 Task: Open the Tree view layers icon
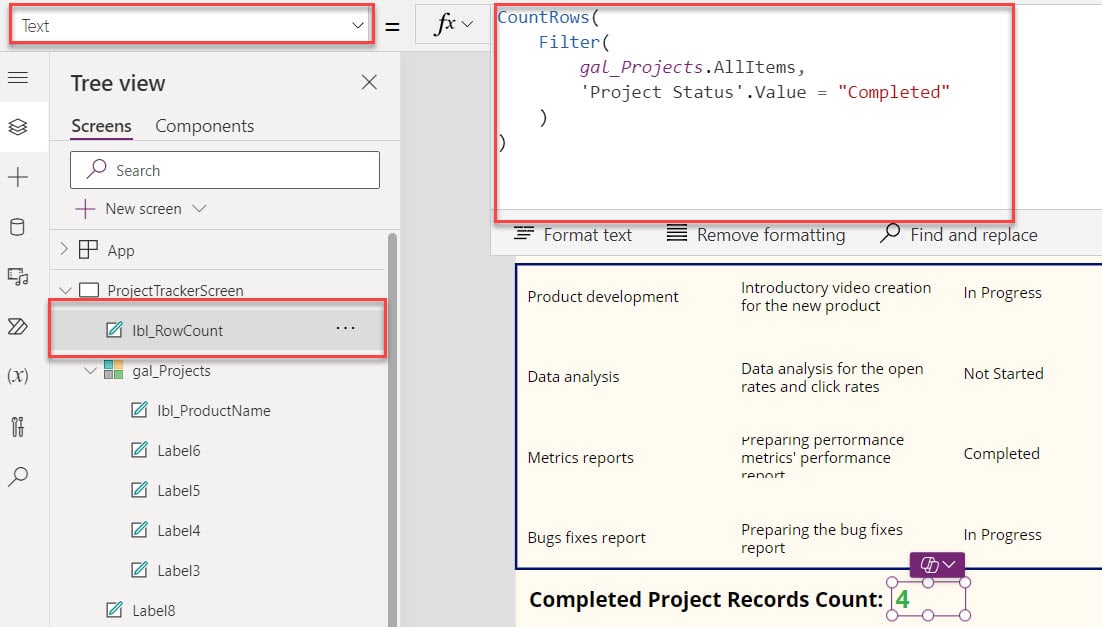click(x=18, y=127)
